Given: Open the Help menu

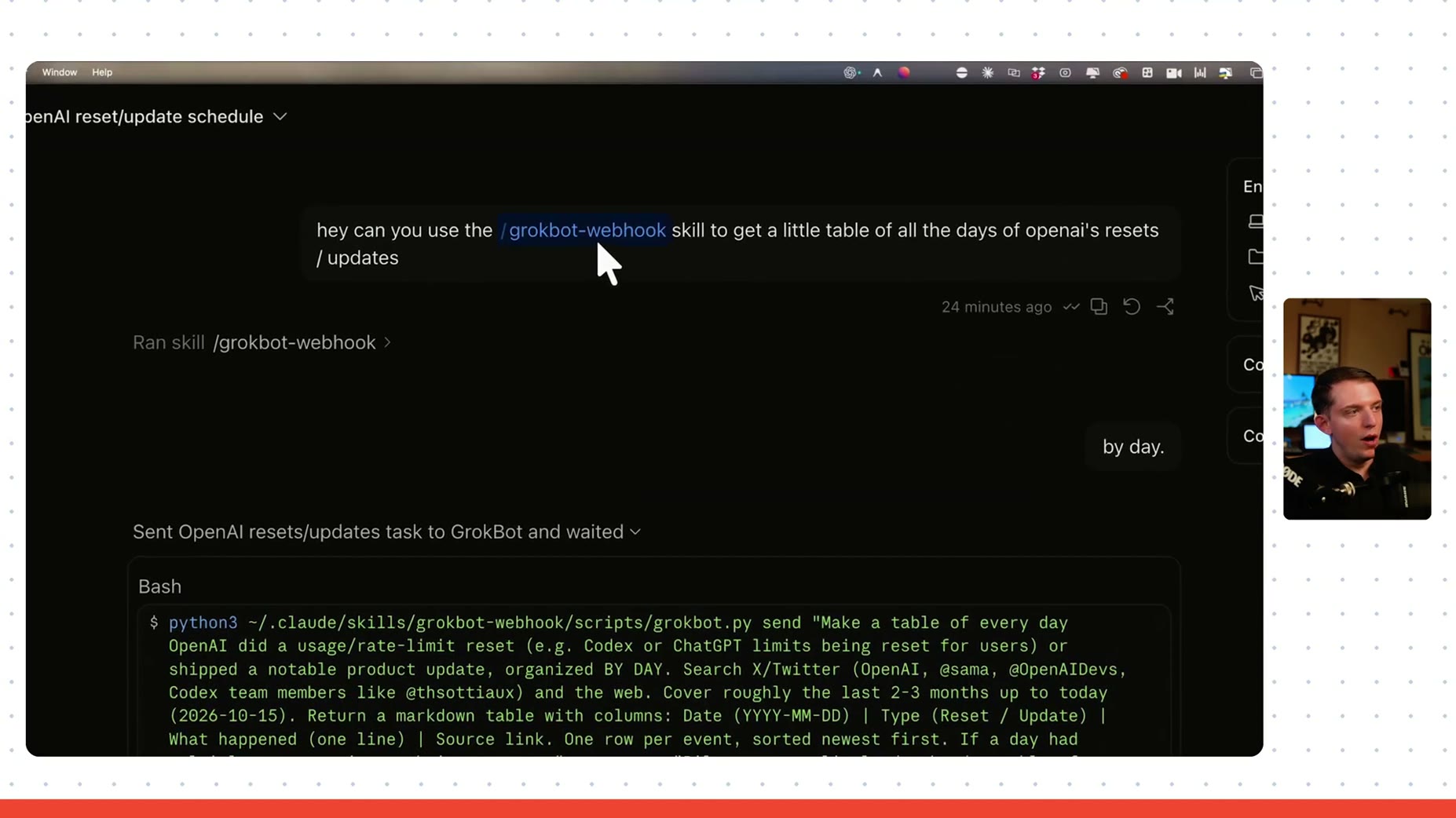Looking at the screenshot, I should (102, 72).
